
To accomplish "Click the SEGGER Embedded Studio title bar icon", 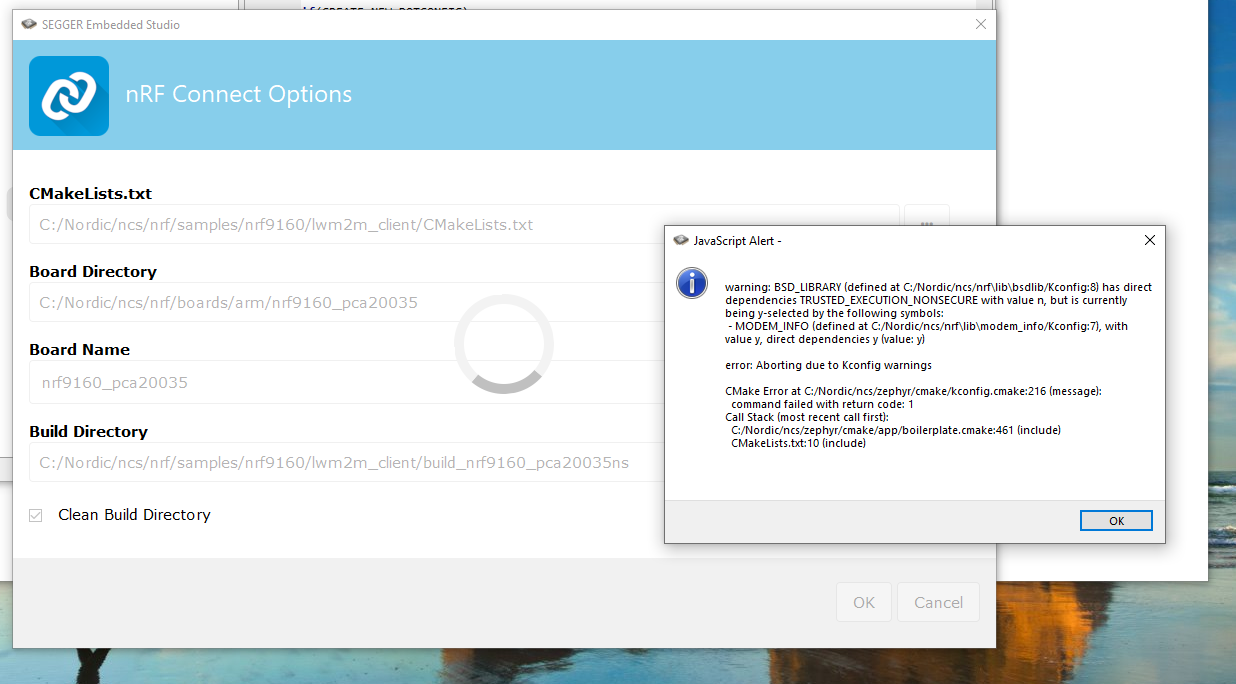I will pos(29,25).
